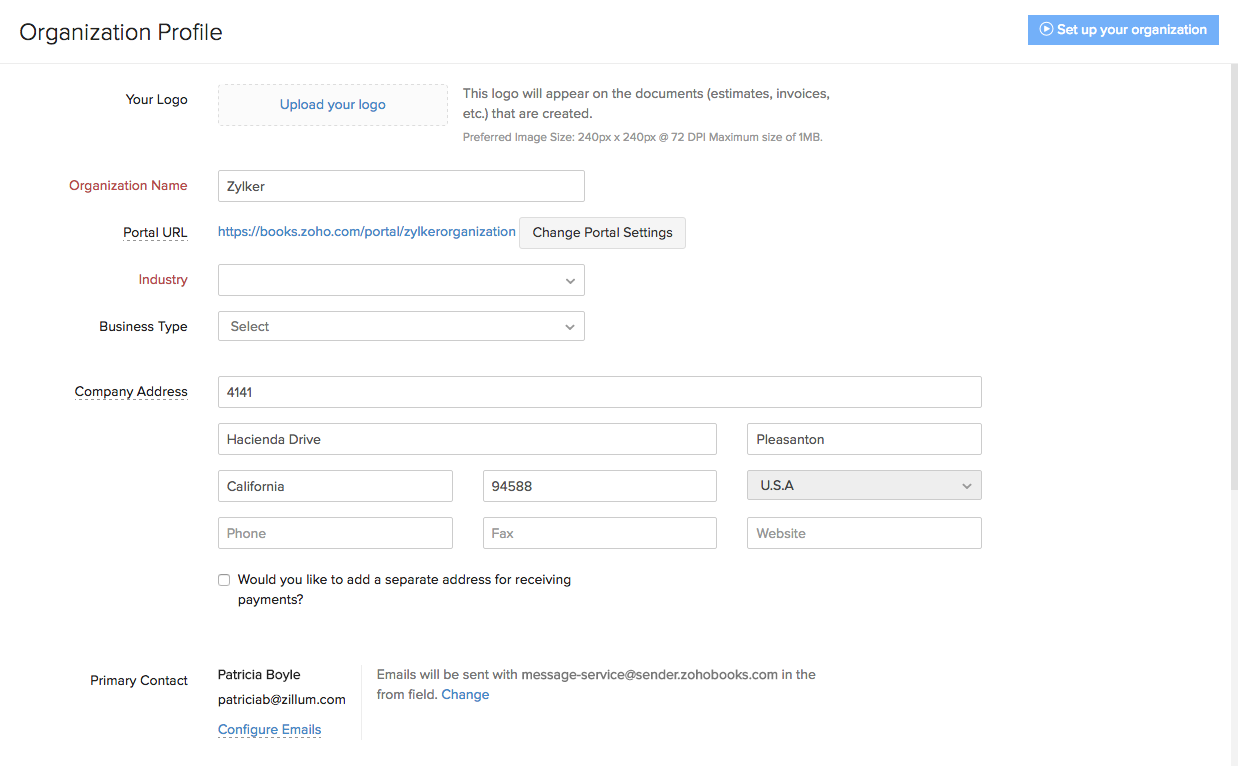This screenshot has width=1238, height=766.
Task: Click the Hacienda Drive street field
Action: click(467, 439)
